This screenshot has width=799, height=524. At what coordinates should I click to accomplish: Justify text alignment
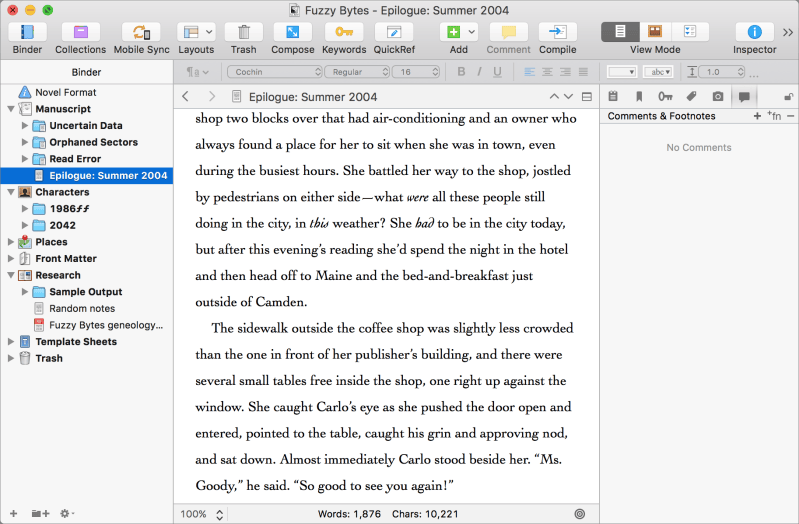(583, 72)
